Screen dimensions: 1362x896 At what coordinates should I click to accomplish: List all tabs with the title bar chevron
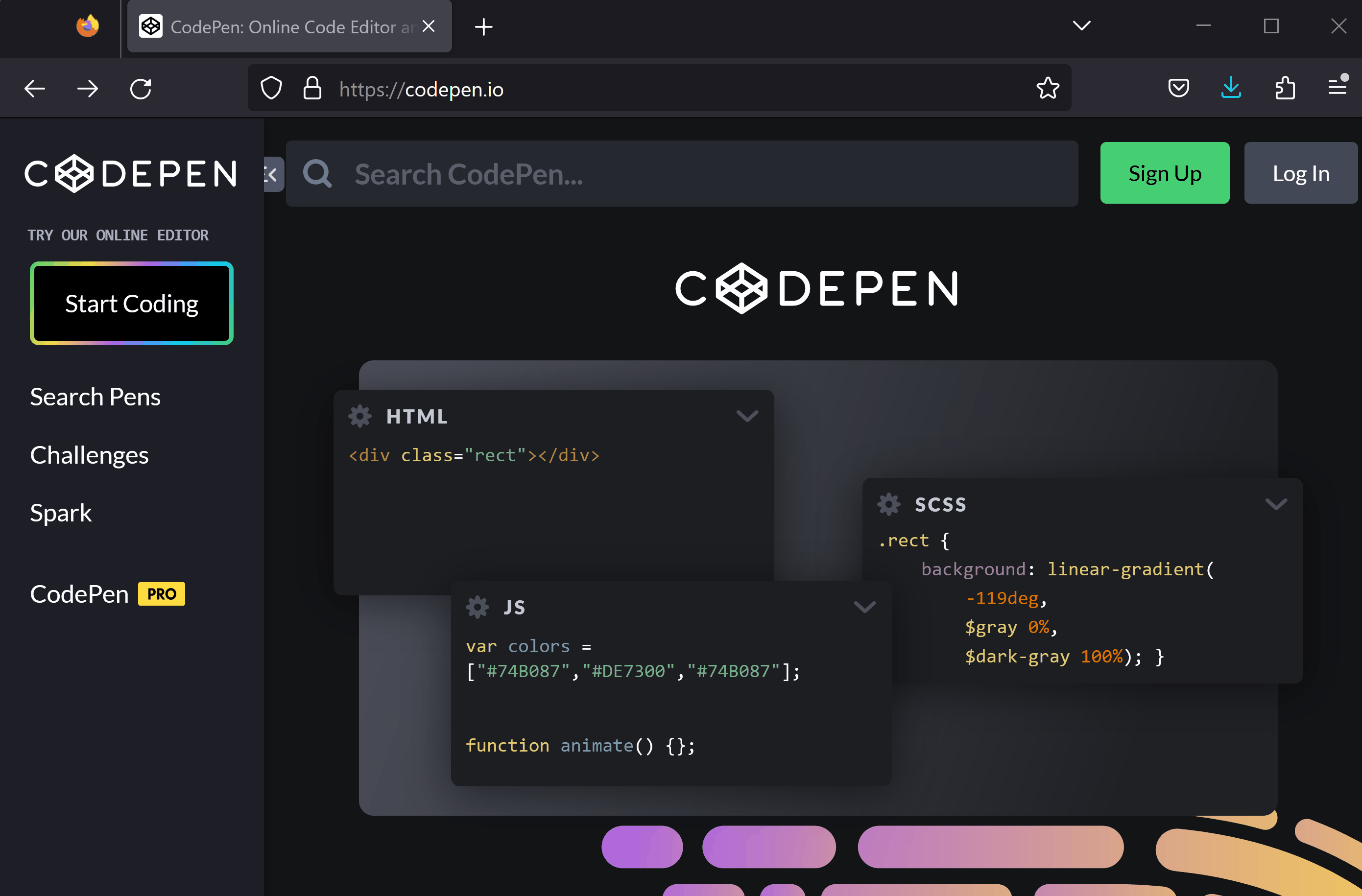coord(1081,26)
